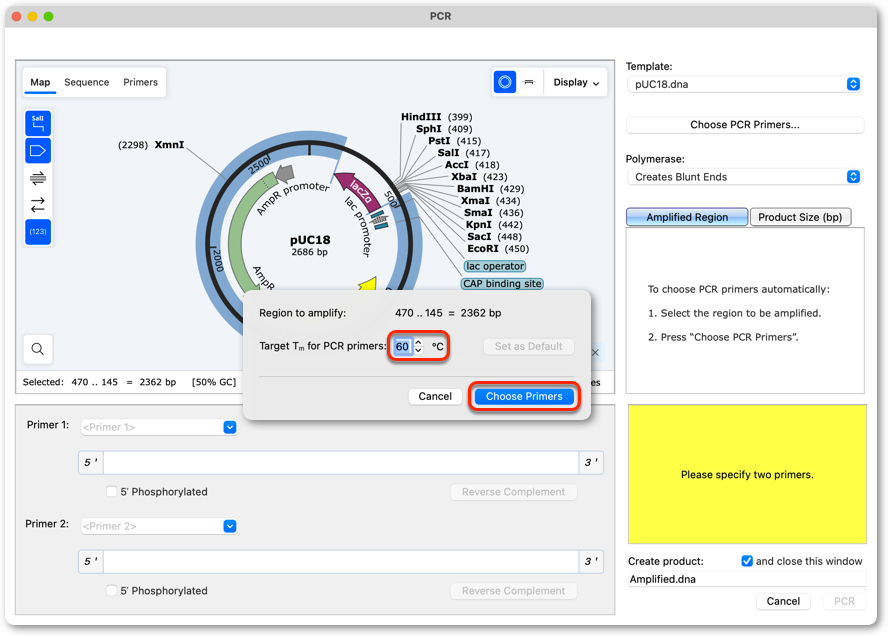Switch to the Sequence tab
This screenshot has height=636, width=888.
pos(87,82)
